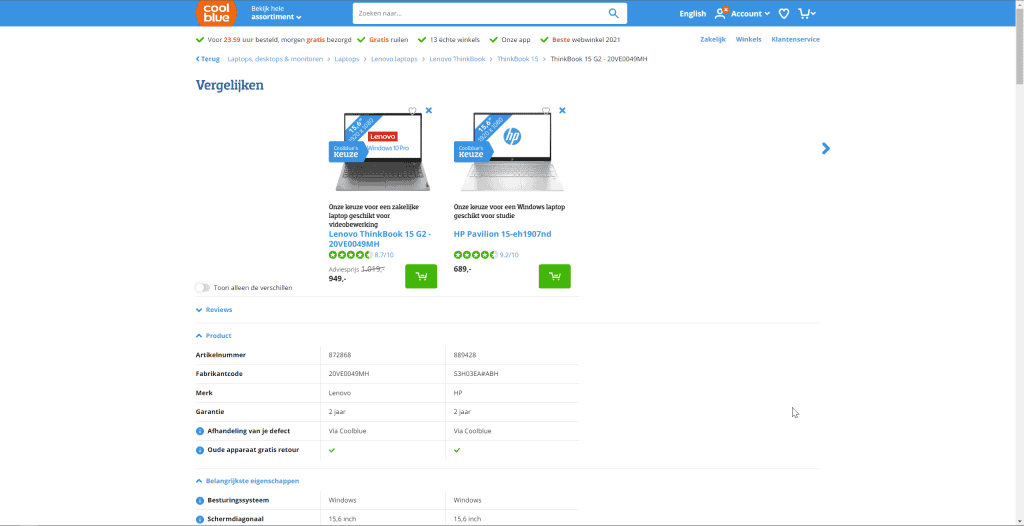The image size is (1024, 526).
Task: Open the wishlist heart in header
Action: 784,13
